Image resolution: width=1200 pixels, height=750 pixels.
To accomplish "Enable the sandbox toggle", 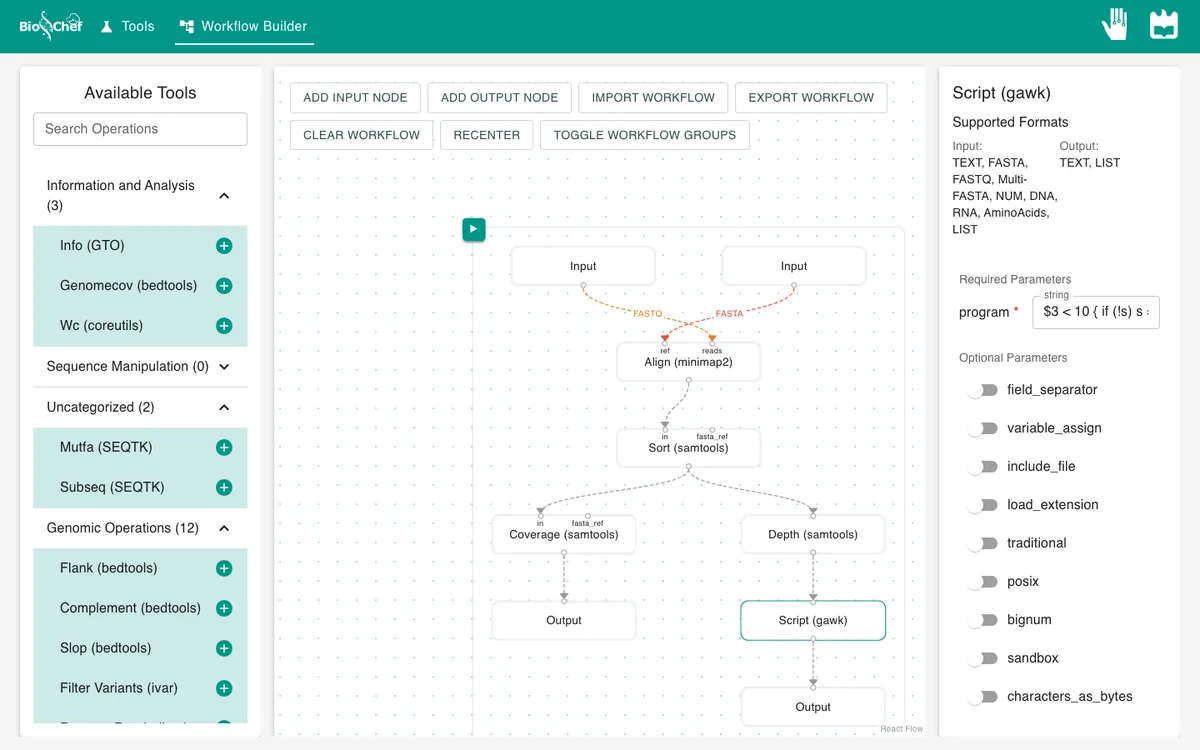I will pyautogui.click(x=982, y=658).
